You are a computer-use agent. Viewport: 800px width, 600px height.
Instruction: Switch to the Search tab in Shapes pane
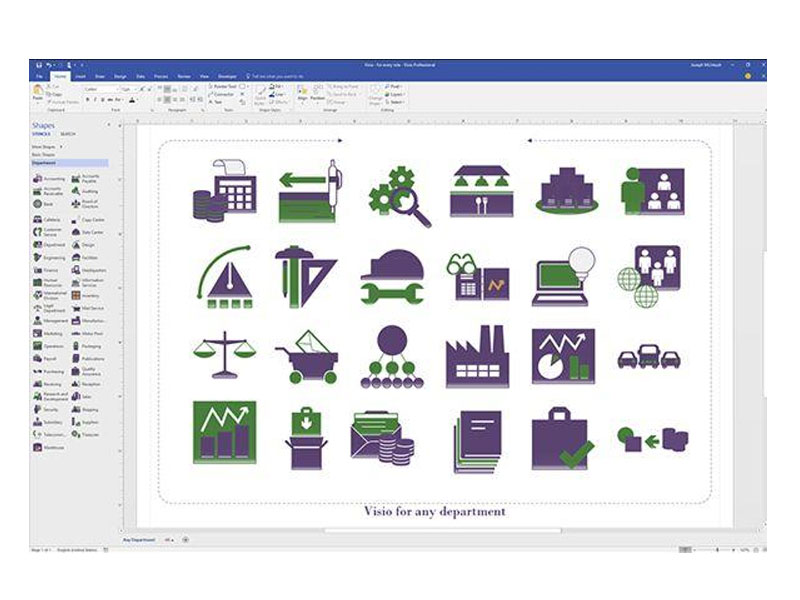pos(68,134)
